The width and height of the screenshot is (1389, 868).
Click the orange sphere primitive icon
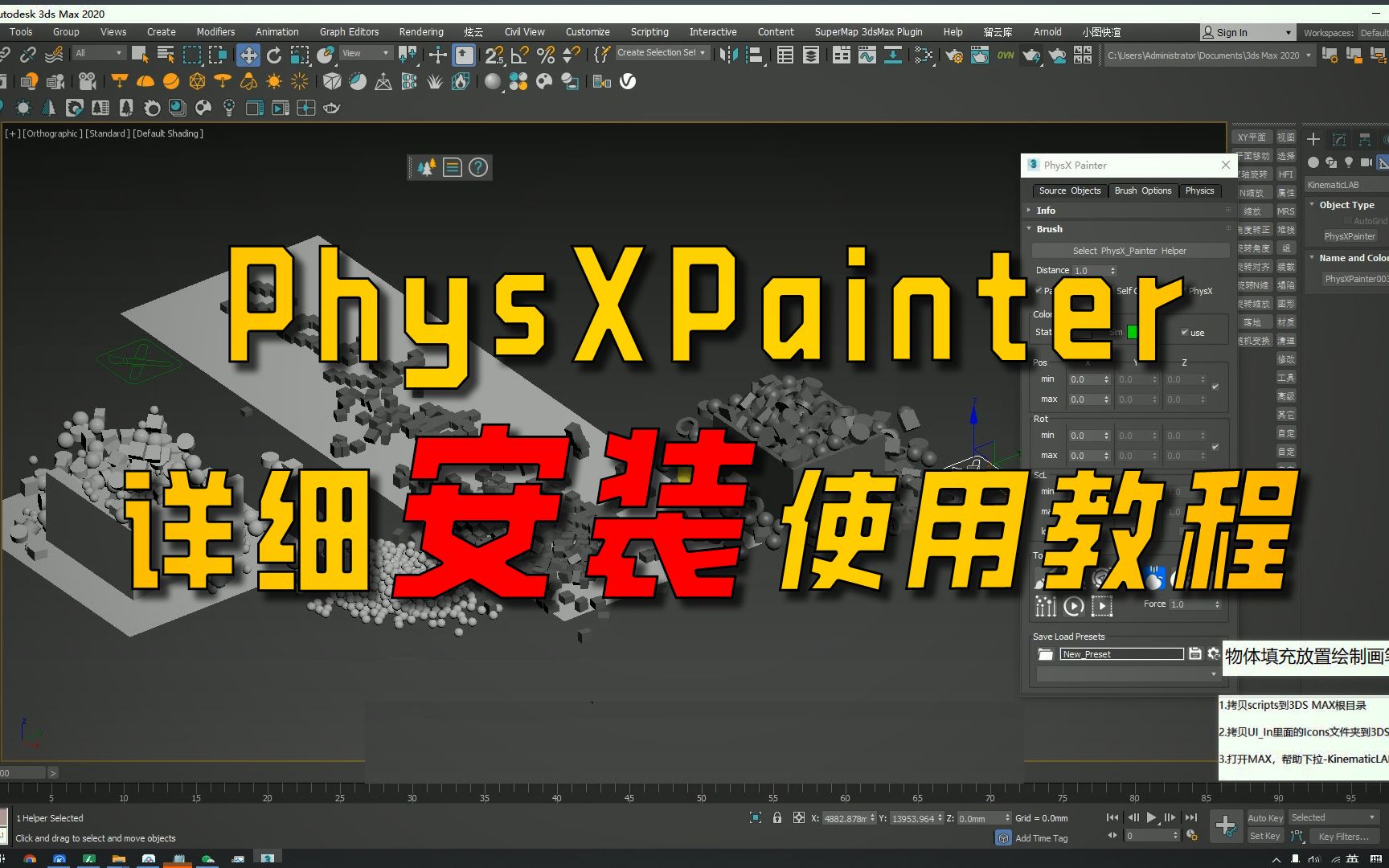pyautogui.click(x=171, y=81)
